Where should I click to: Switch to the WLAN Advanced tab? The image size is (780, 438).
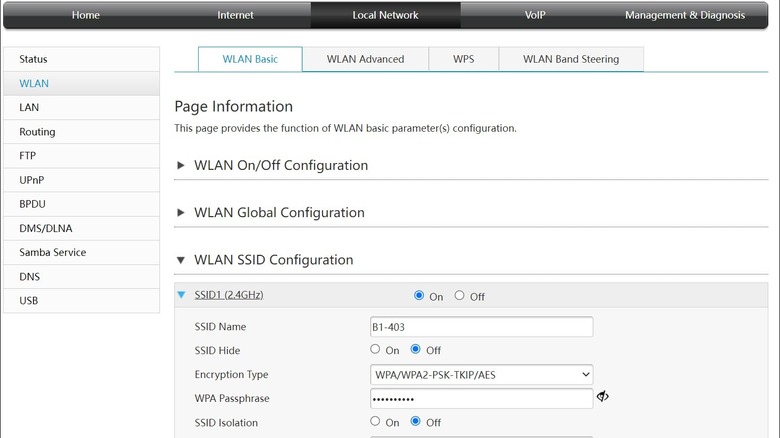[x=365, y=59]
